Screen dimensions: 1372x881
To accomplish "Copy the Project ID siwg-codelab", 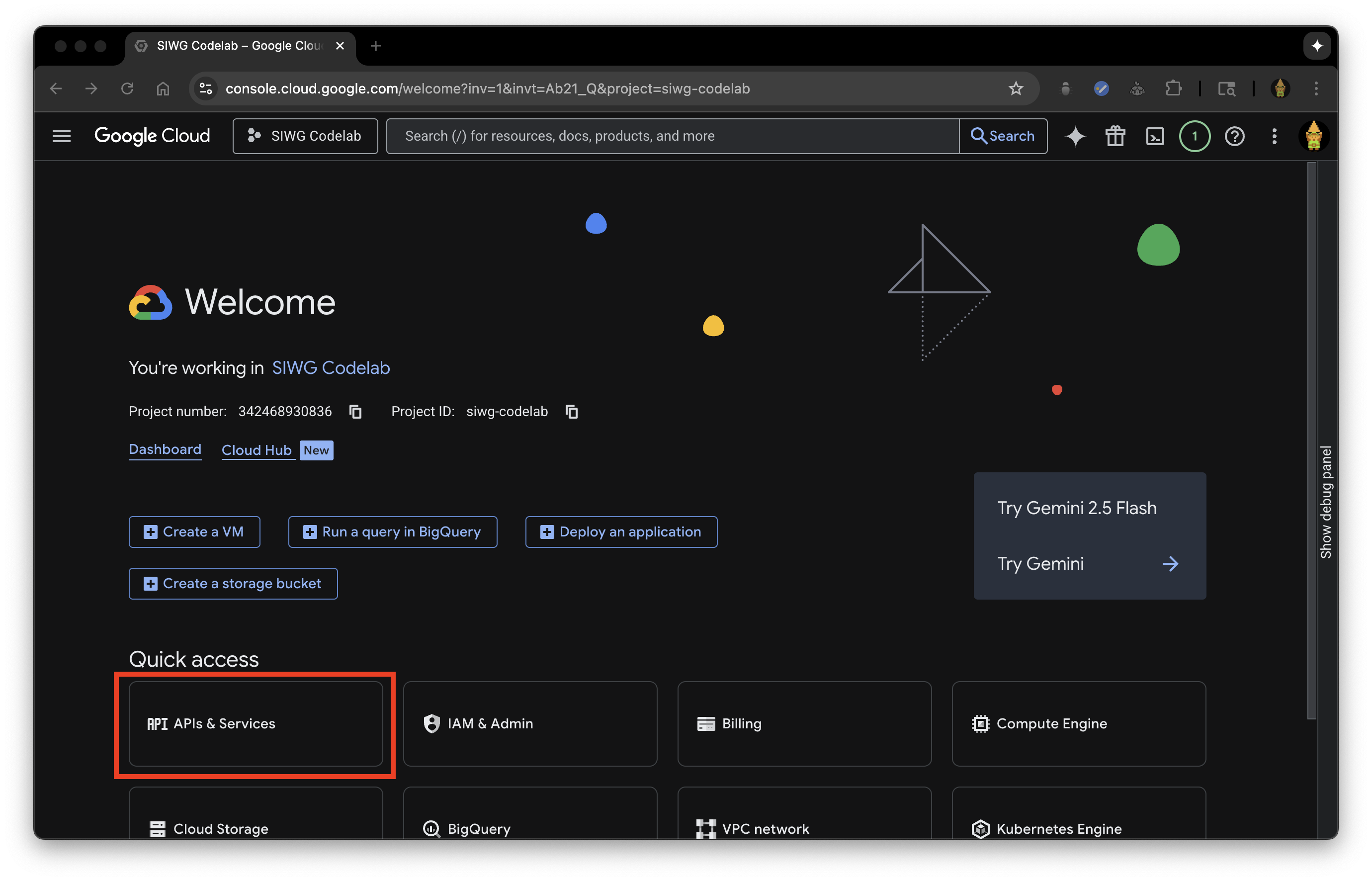I will coord(571,411).
